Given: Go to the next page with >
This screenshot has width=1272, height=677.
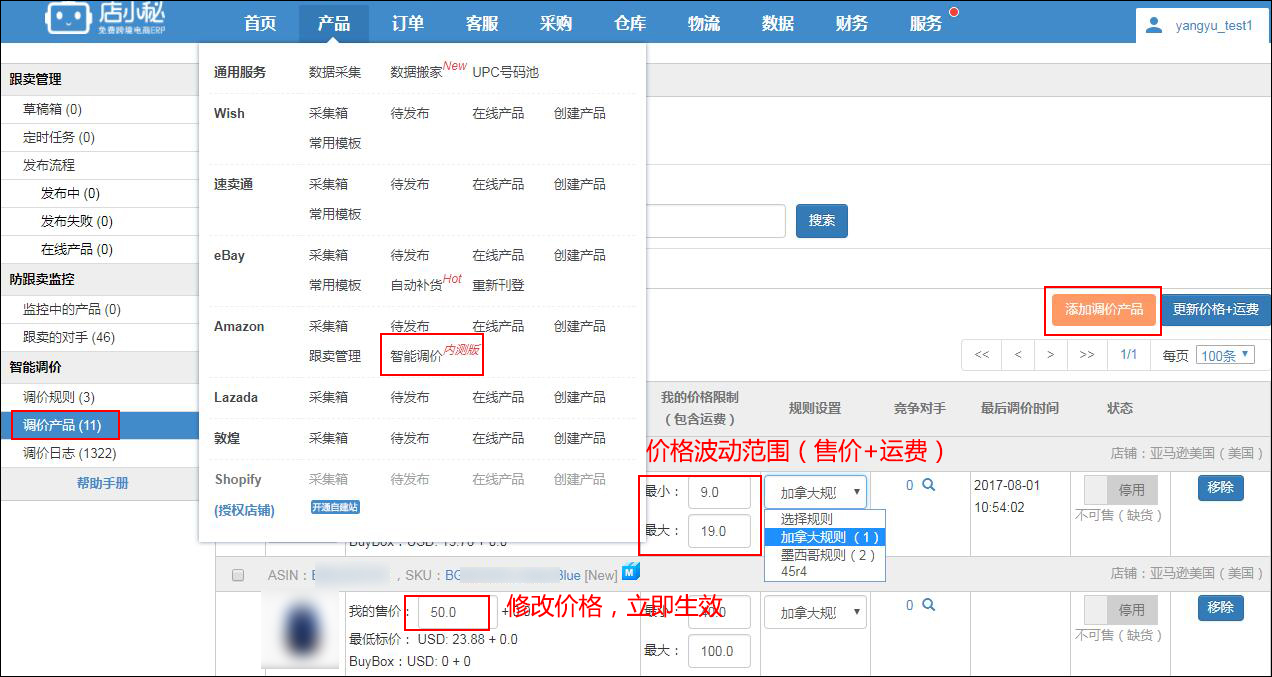Looking at the screenshot, I should tap(1050, 354).
